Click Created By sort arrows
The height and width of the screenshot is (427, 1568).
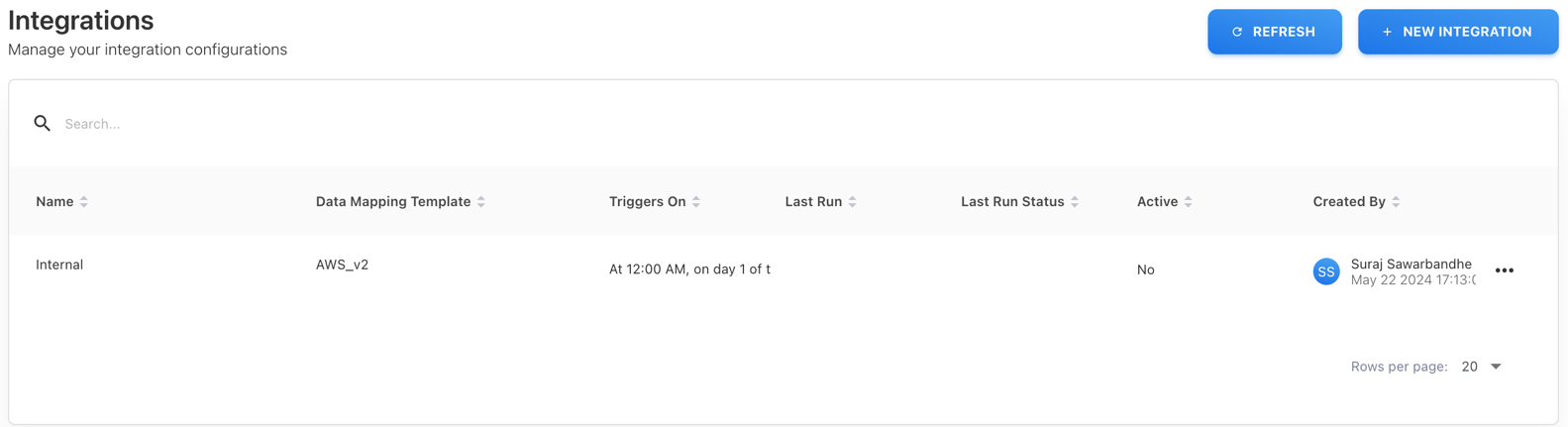[1397, 202]
